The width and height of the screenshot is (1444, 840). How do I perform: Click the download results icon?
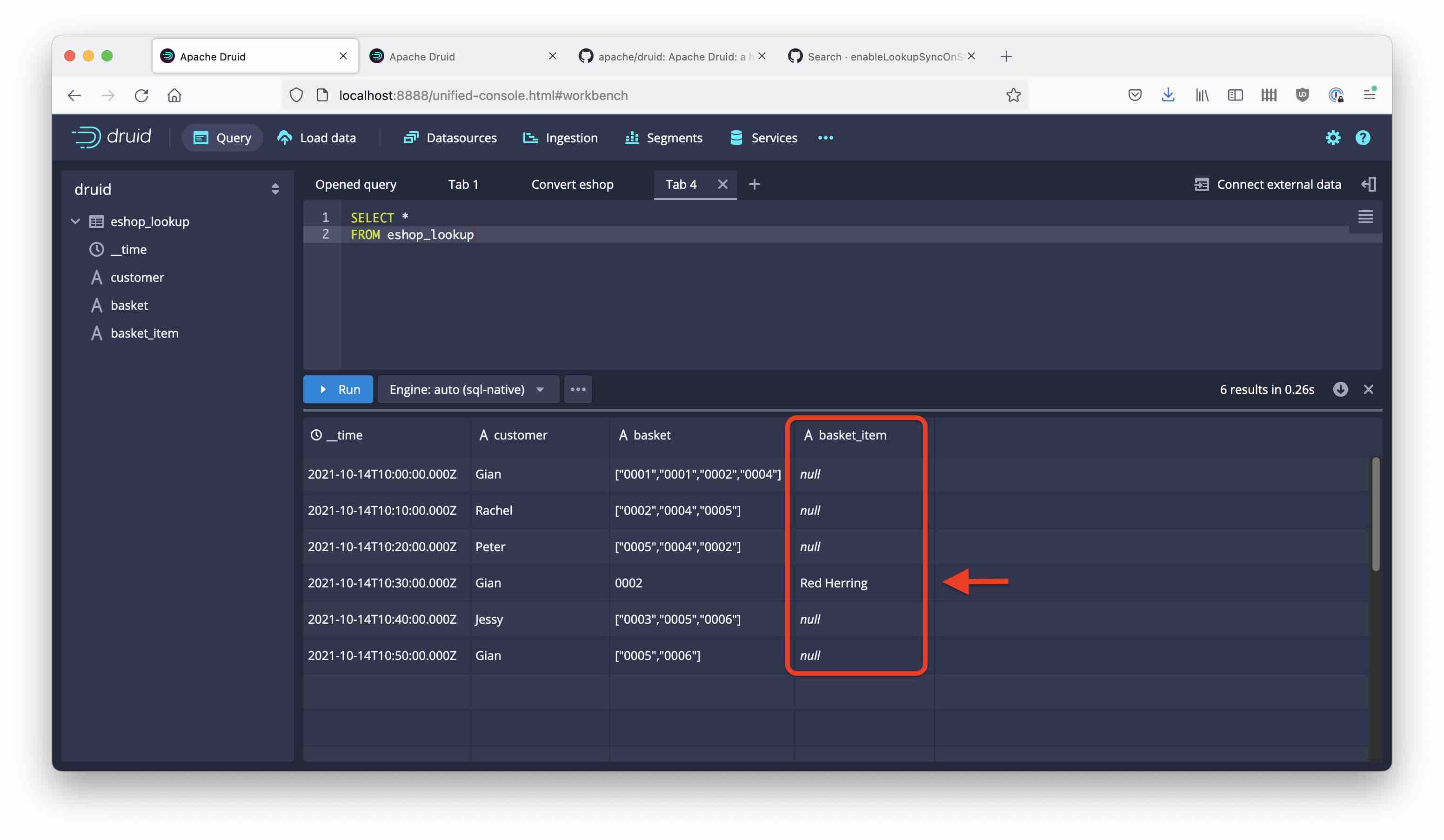point(1341,388)
